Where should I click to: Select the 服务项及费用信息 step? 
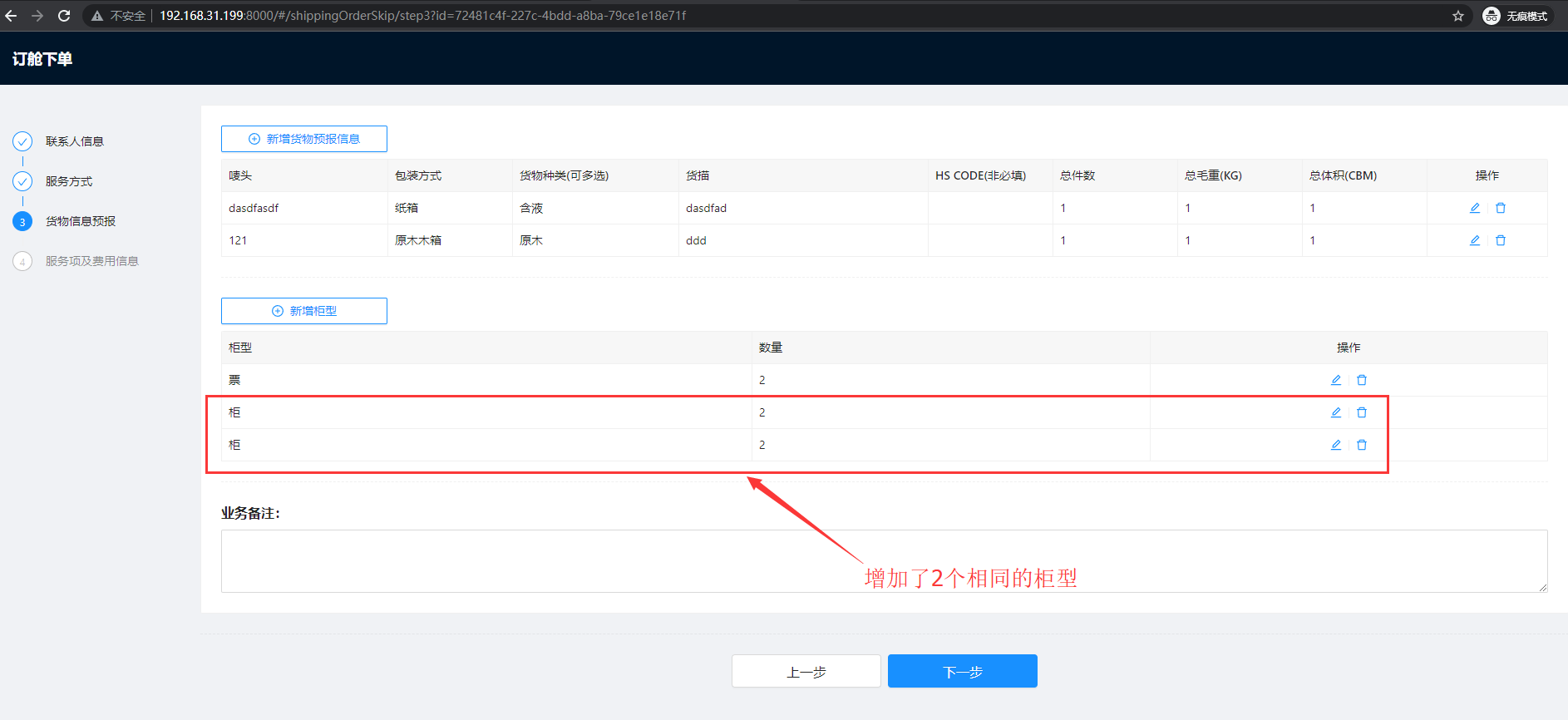(91, 261)
